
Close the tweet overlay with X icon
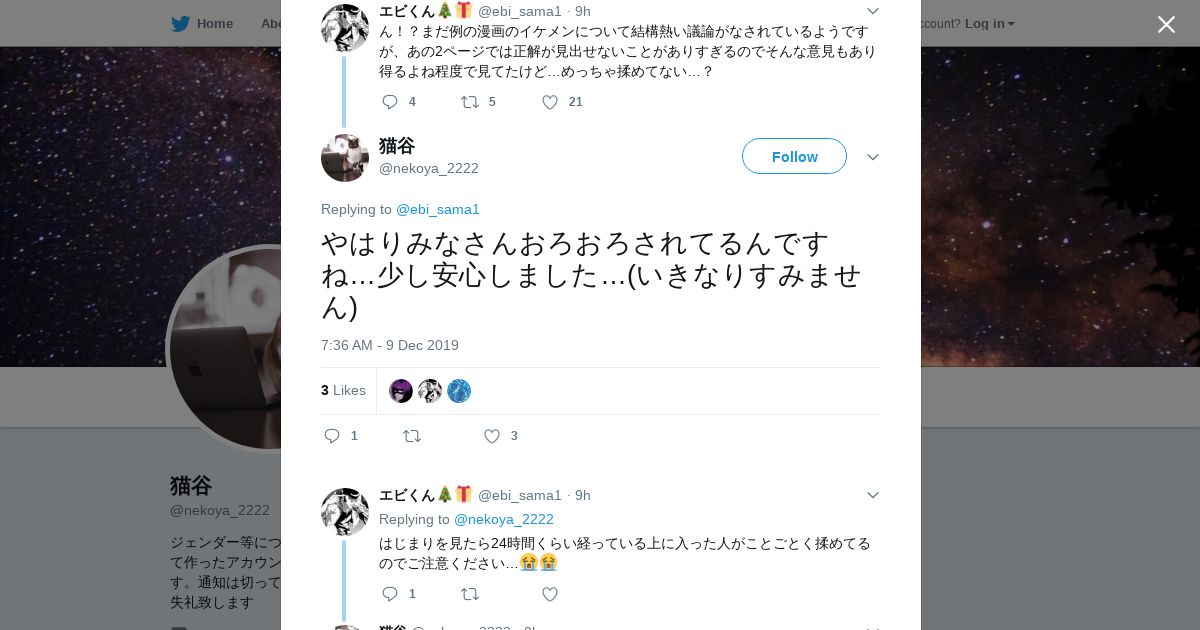[x=1166, y=24]
